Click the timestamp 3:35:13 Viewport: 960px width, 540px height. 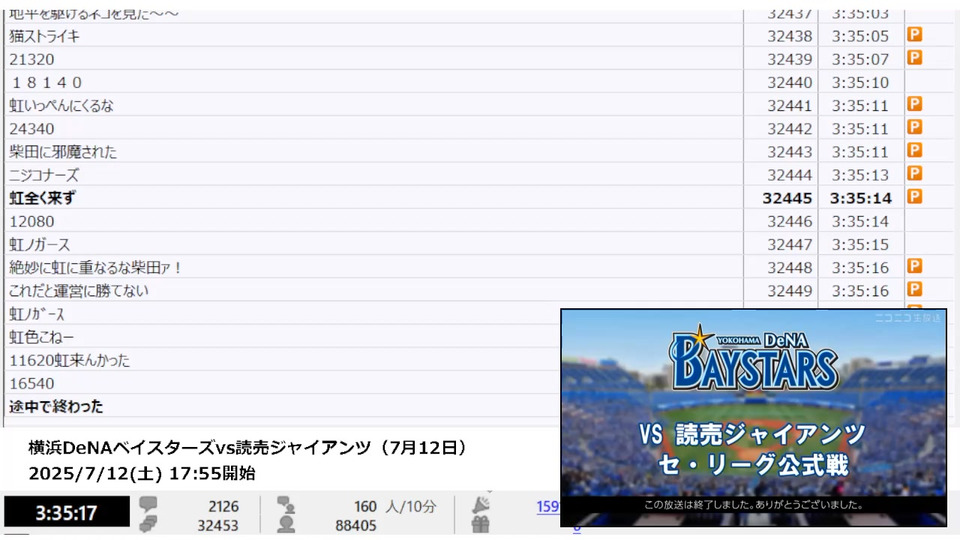tap(860, 175)
